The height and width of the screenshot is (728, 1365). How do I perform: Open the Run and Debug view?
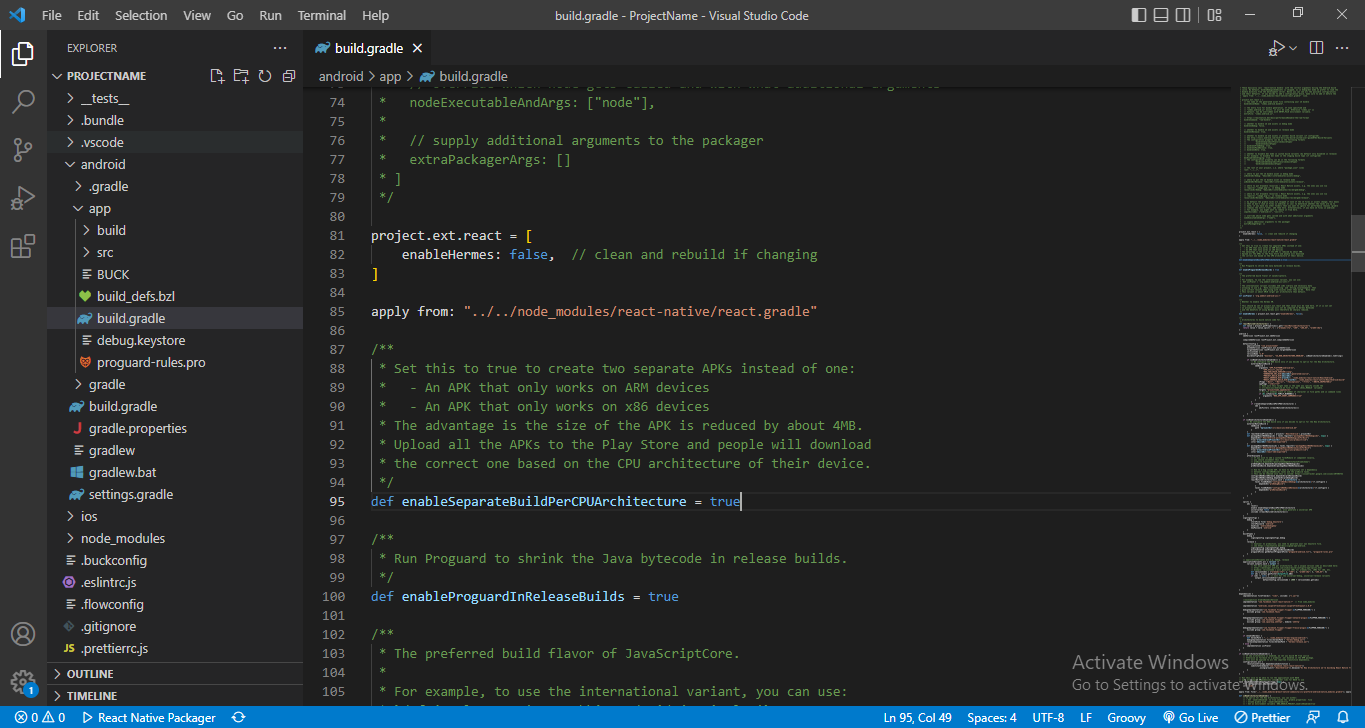[22, 198]
